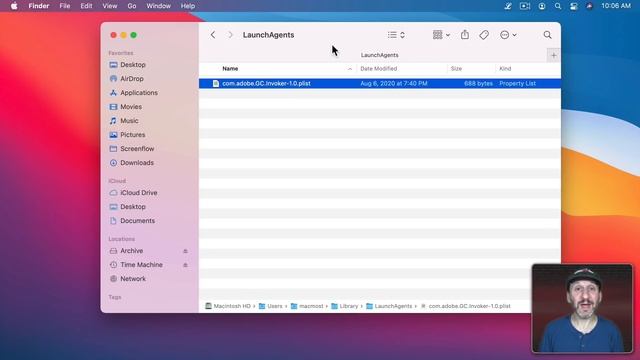The image size is (640, 360).
Task: Click the screen recording menu bar icon
Action: point(524,6)
